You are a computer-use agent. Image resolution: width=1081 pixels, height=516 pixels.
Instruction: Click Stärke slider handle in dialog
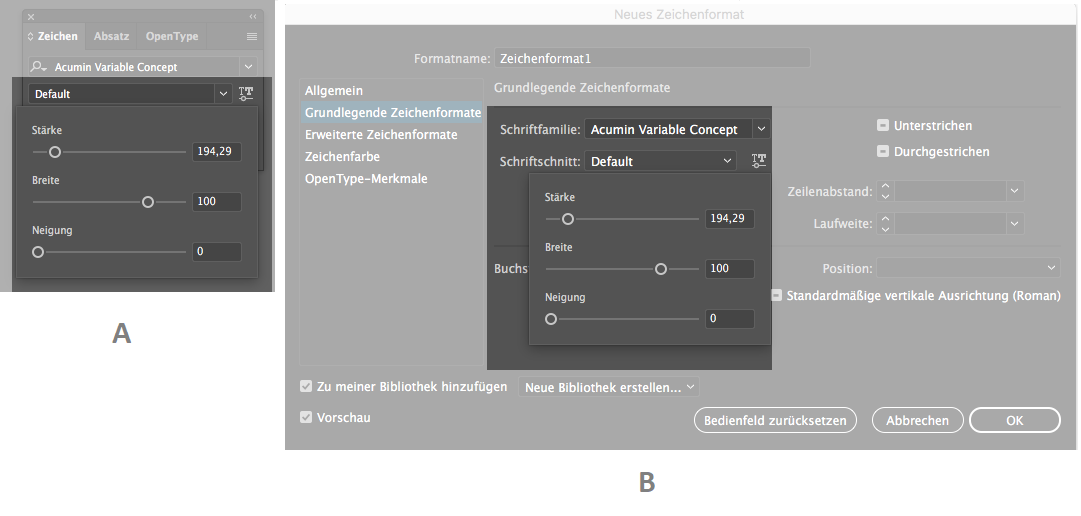coord(567,219)
